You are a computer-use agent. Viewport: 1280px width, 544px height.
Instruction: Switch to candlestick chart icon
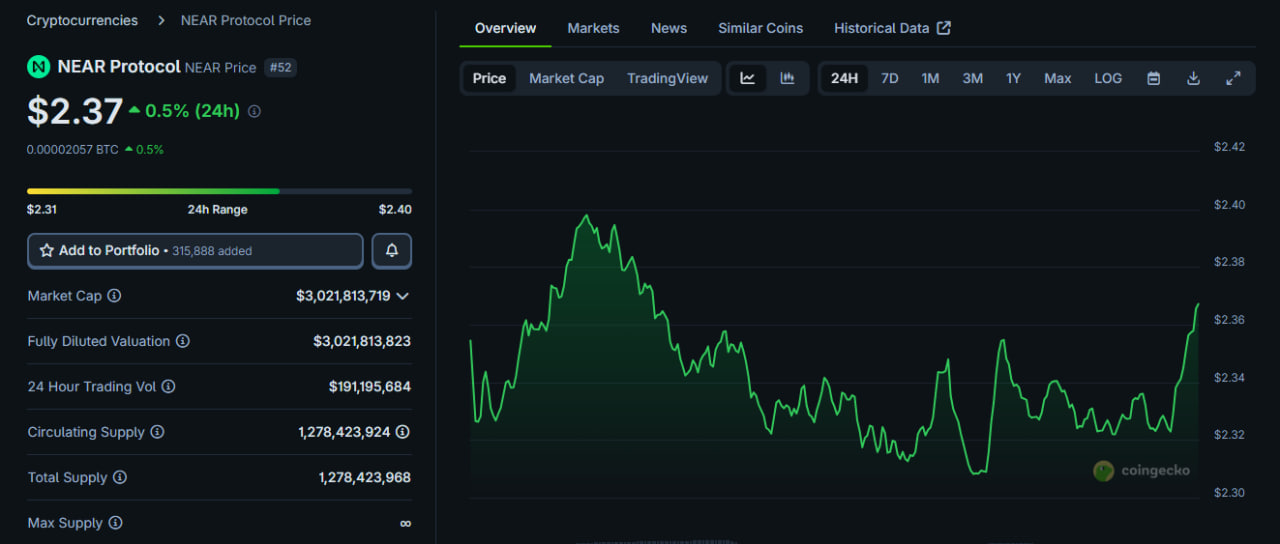coord(787,78)
